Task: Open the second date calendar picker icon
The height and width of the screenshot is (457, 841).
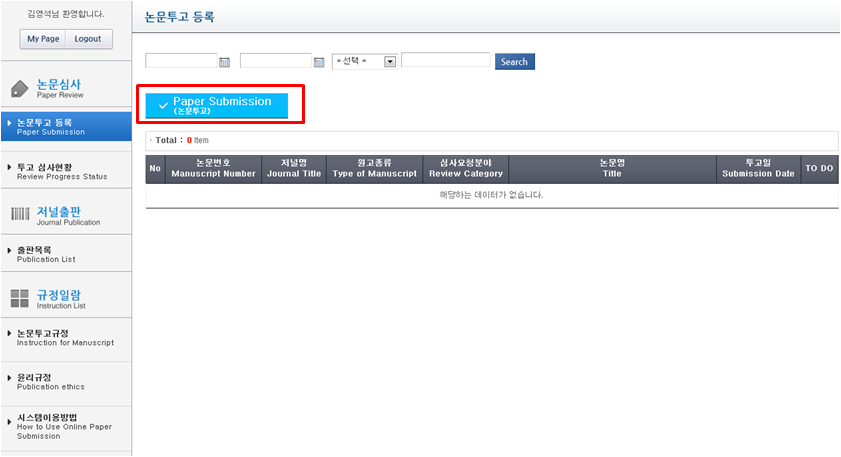Action: (x=319, y=62)
